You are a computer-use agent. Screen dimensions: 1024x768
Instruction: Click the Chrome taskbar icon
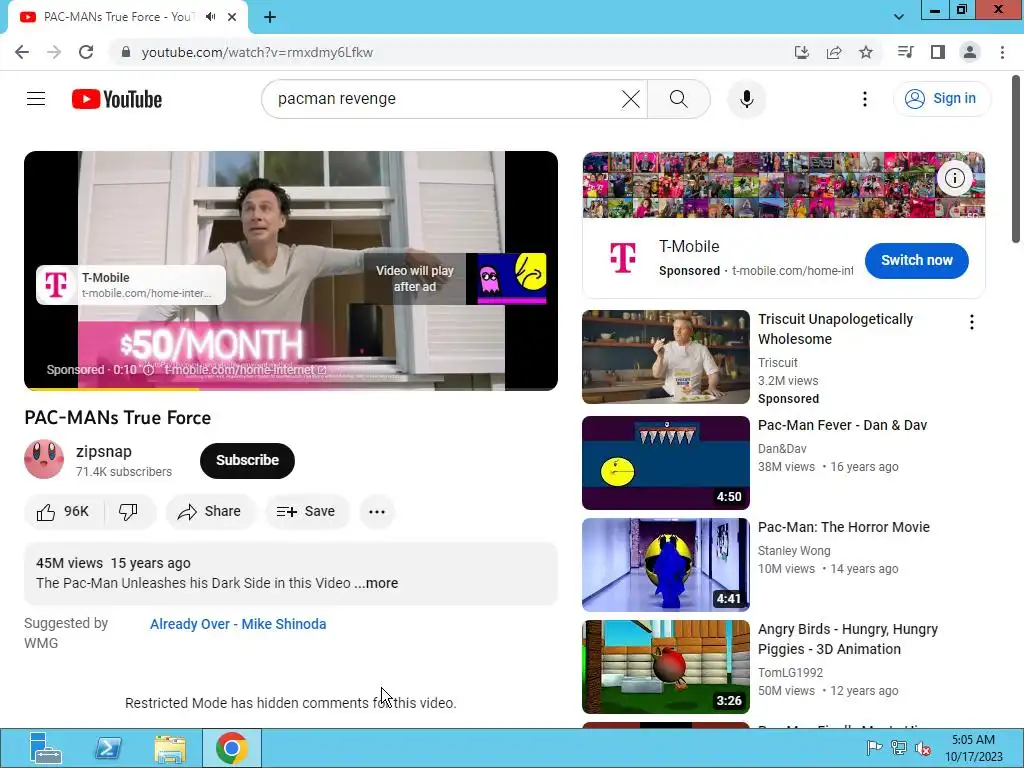pyautogui.click(x=232, y=748)
